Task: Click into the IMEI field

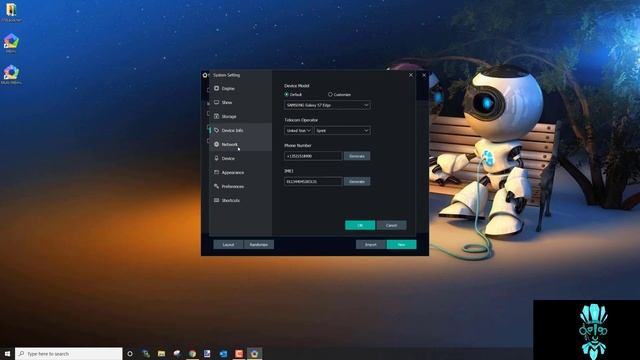Action: coord(313,181)
